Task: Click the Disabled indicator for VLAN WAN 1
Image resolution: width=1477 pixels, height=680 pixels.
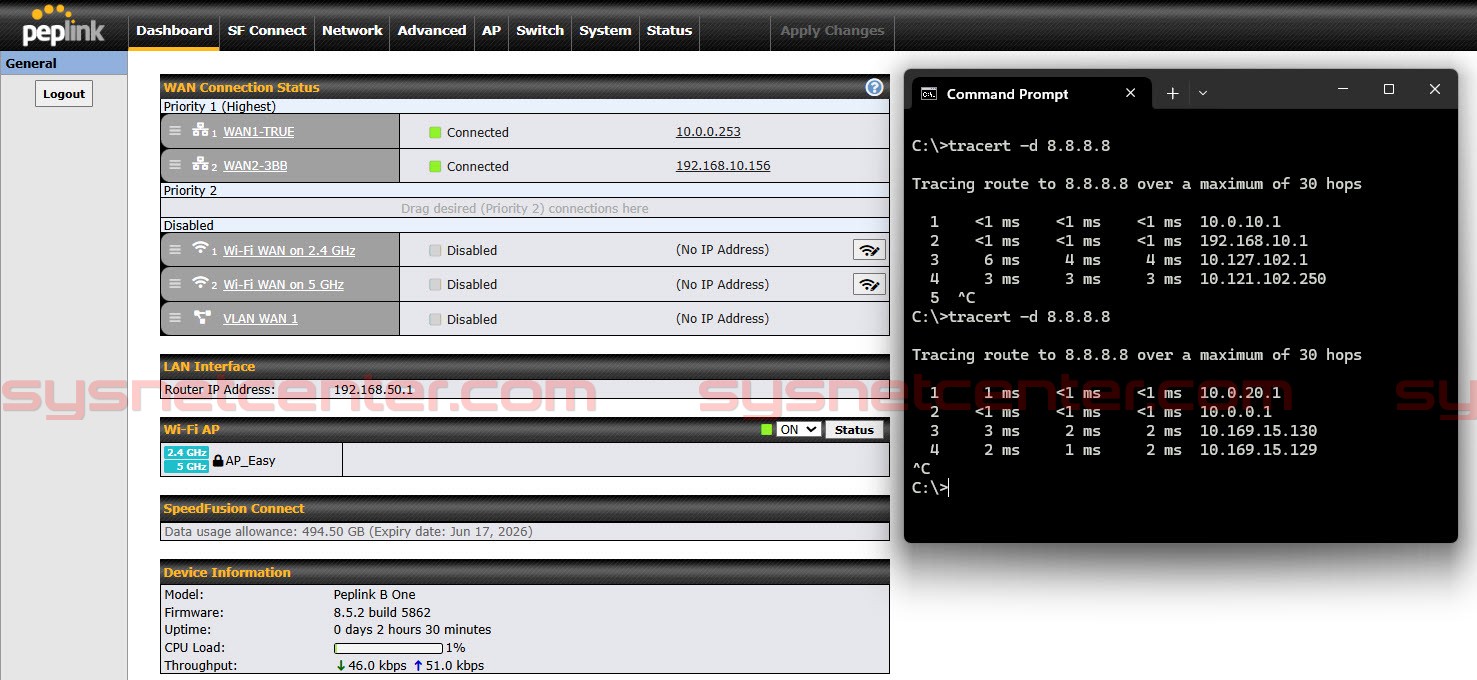Action: pos(435,319)
